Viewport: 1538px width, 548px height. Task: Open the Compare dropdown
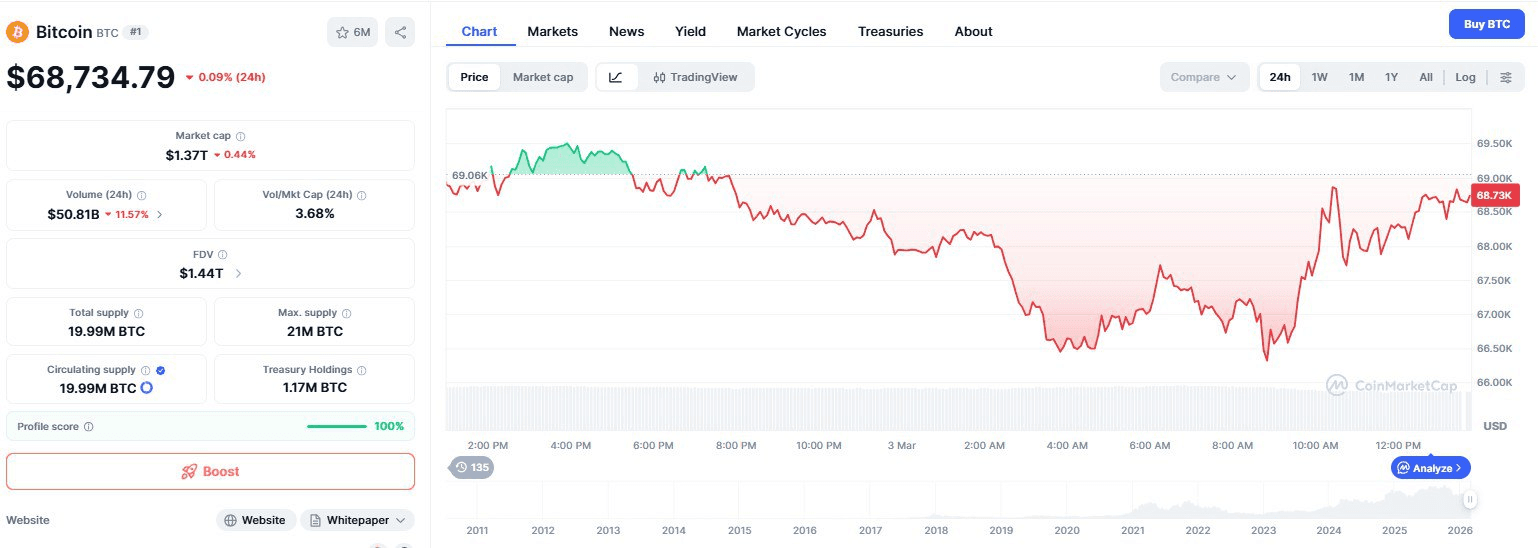pyautogui.click(x=1204, y=77)
